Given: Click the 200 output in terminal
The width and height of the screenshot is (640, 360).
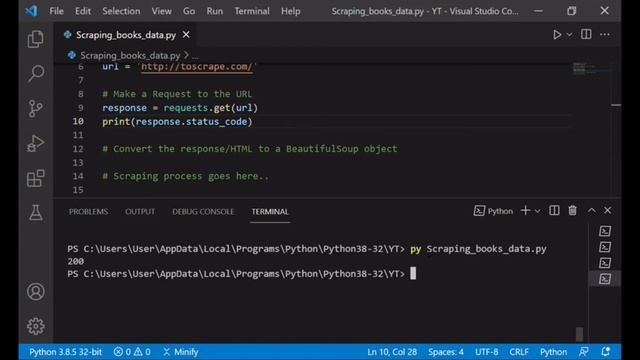Looking at the screenshot, I should point(76,261).
